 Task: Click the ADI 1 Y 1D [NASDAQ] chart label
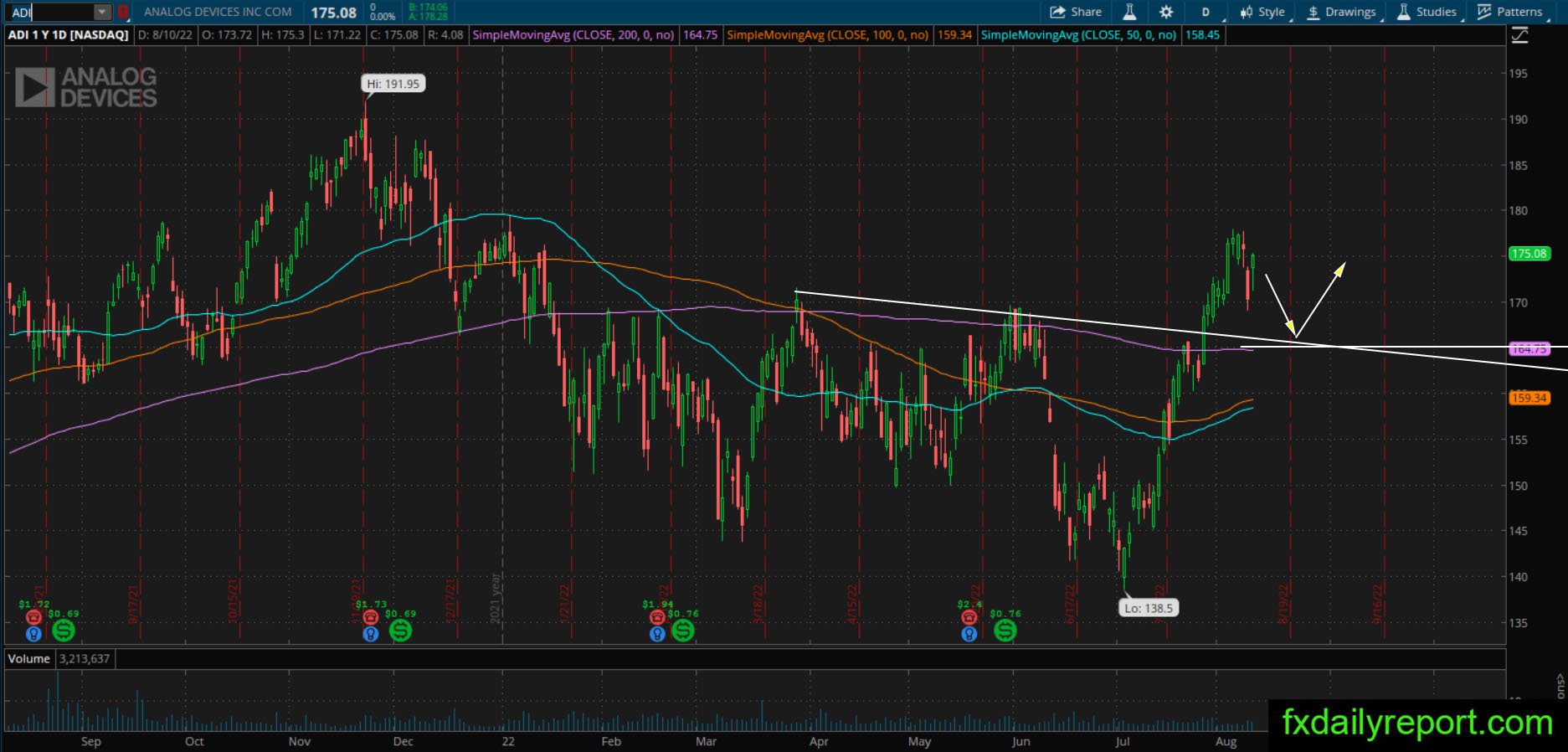(69, 35)
